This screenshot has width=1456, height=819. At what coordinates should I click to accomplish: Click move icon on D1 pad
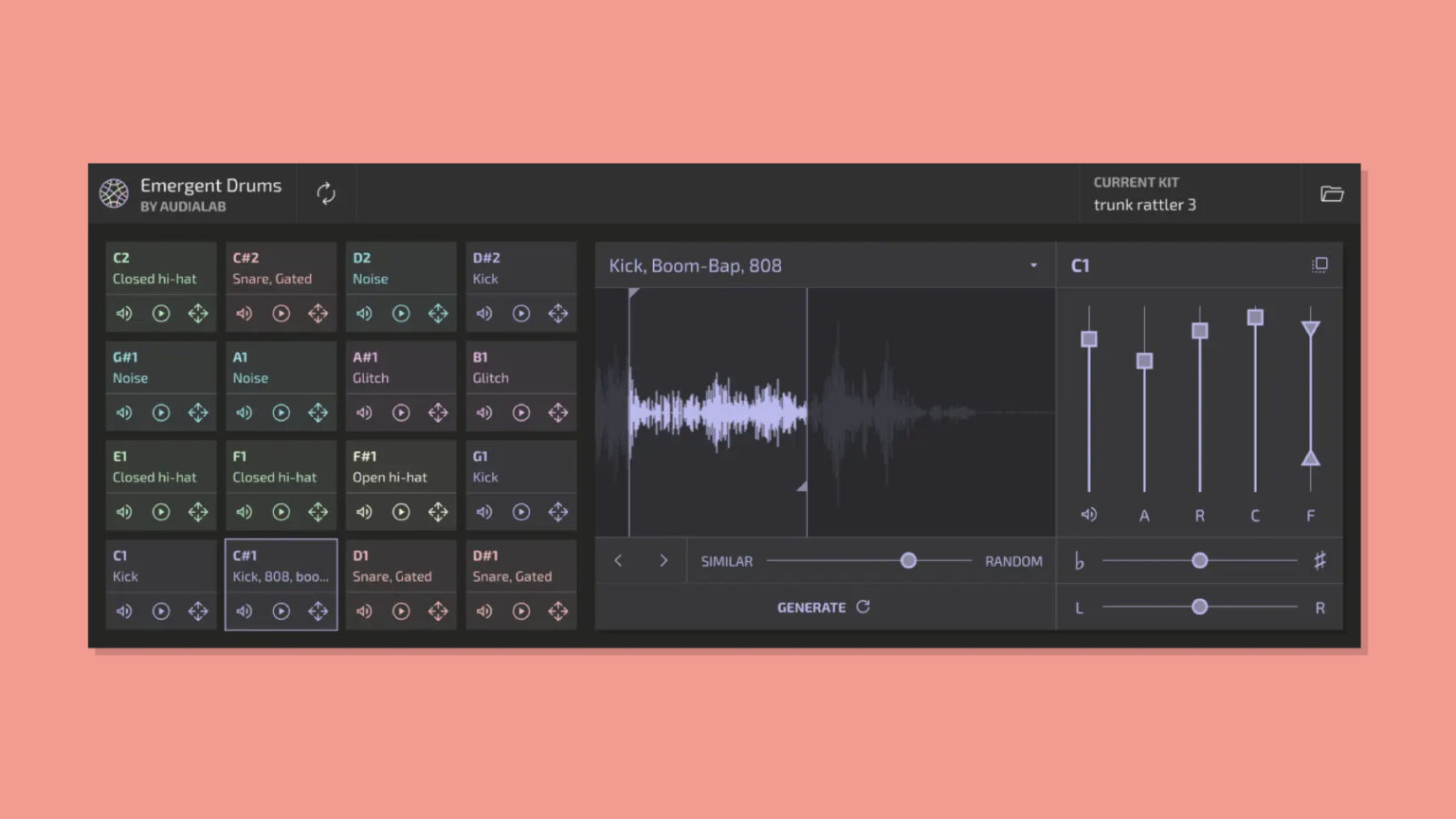tap(438, 611)
